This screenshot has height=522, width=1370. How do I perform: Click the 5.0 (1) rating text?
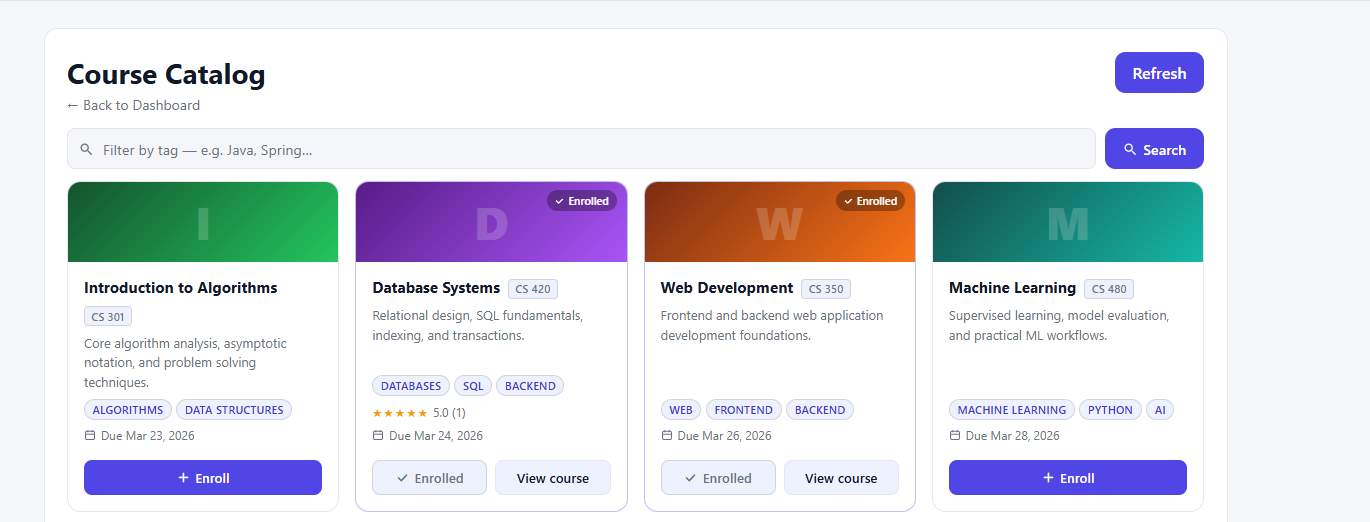pyautogui.click(x=449, y=412)
